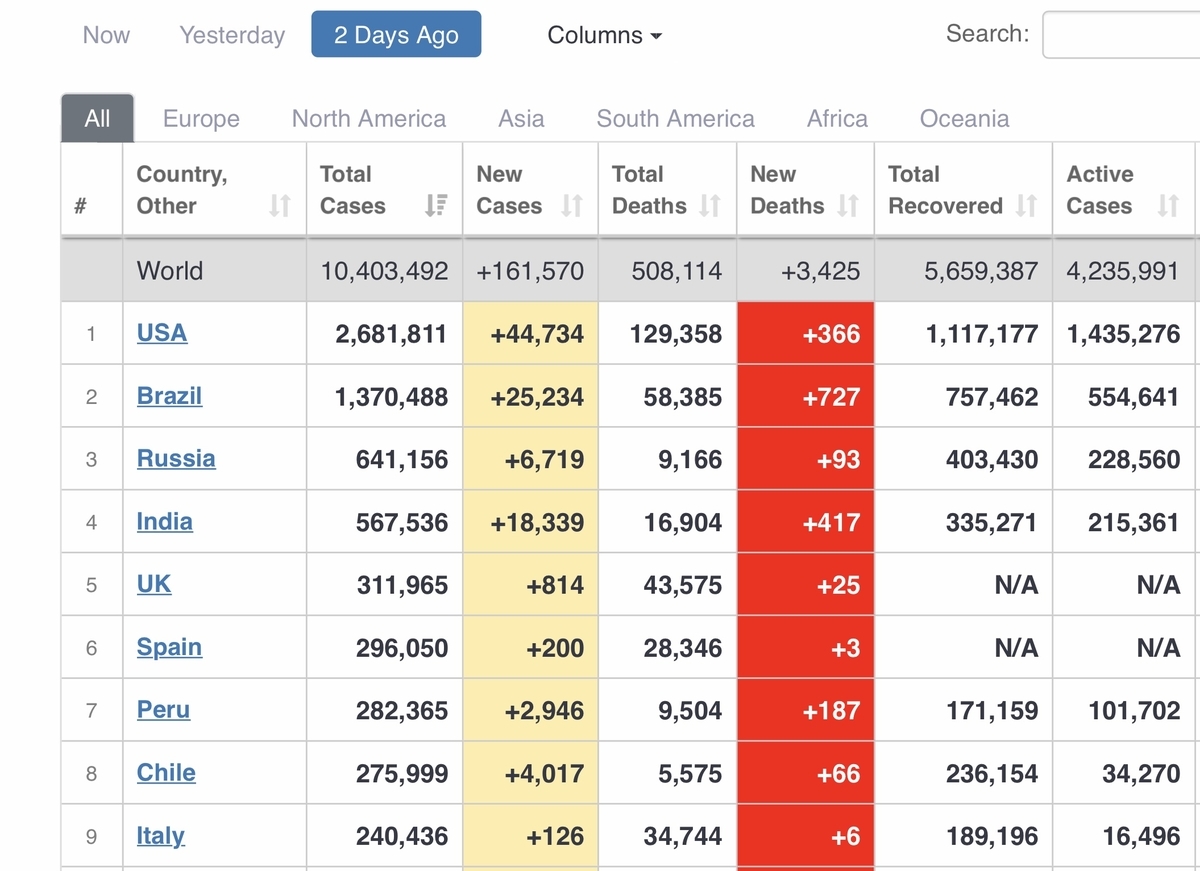
Task: Click Brazil new cases +25,234
Action: tap(537, 397)
